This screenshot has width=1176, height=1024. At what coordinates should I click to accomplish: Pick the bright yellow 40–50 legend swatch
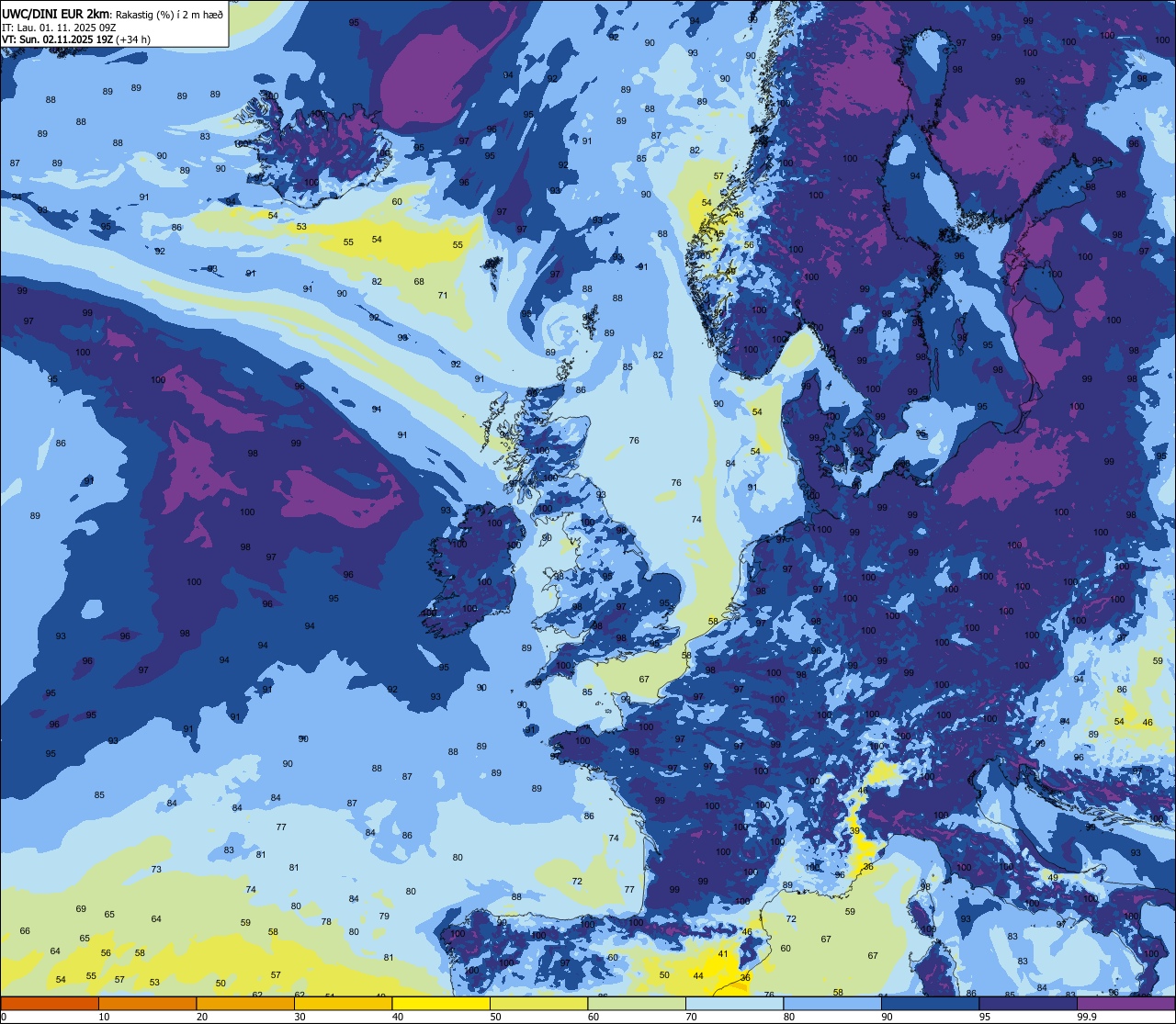click(441, 1003)
